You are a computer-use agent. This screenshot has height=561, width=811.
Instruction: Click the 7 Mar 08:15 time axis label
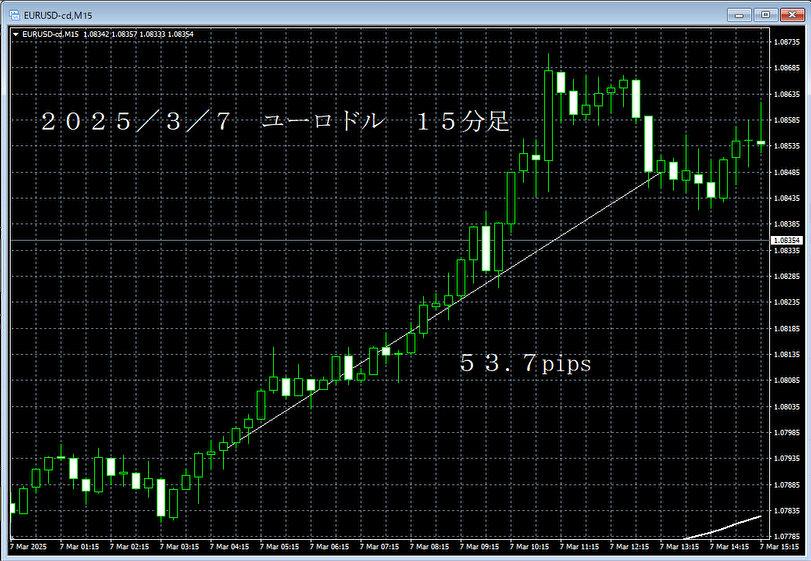pos(433,547)
